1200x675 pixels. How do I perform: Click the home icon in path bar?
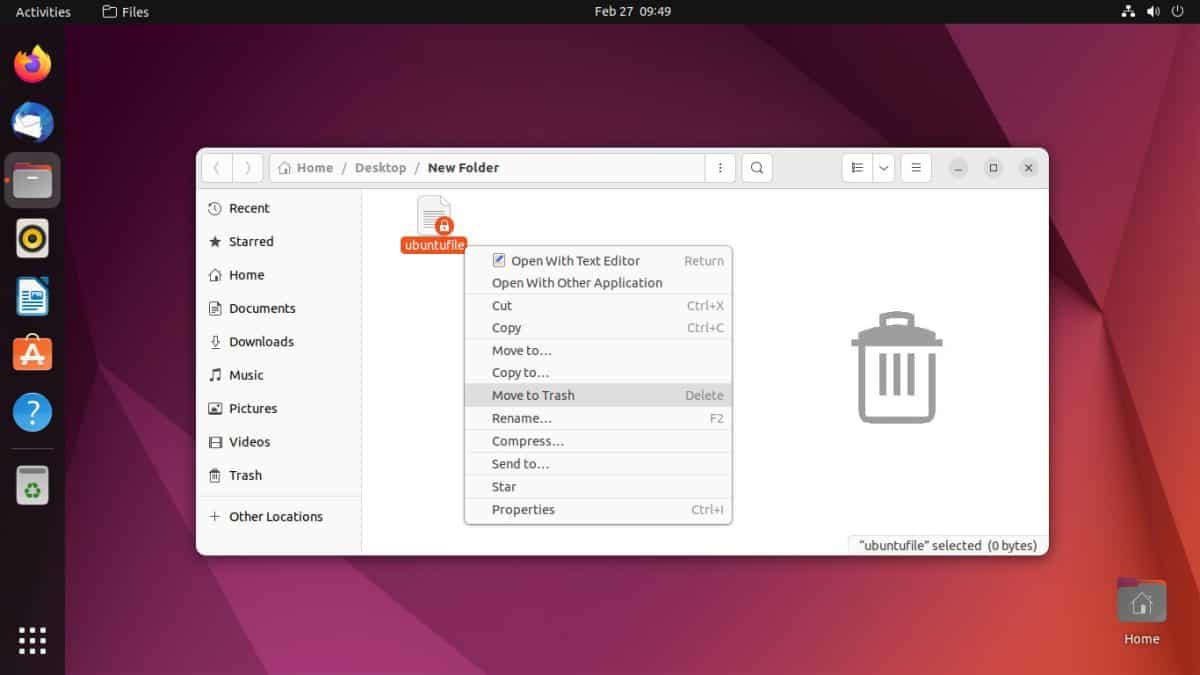[286, 168]
